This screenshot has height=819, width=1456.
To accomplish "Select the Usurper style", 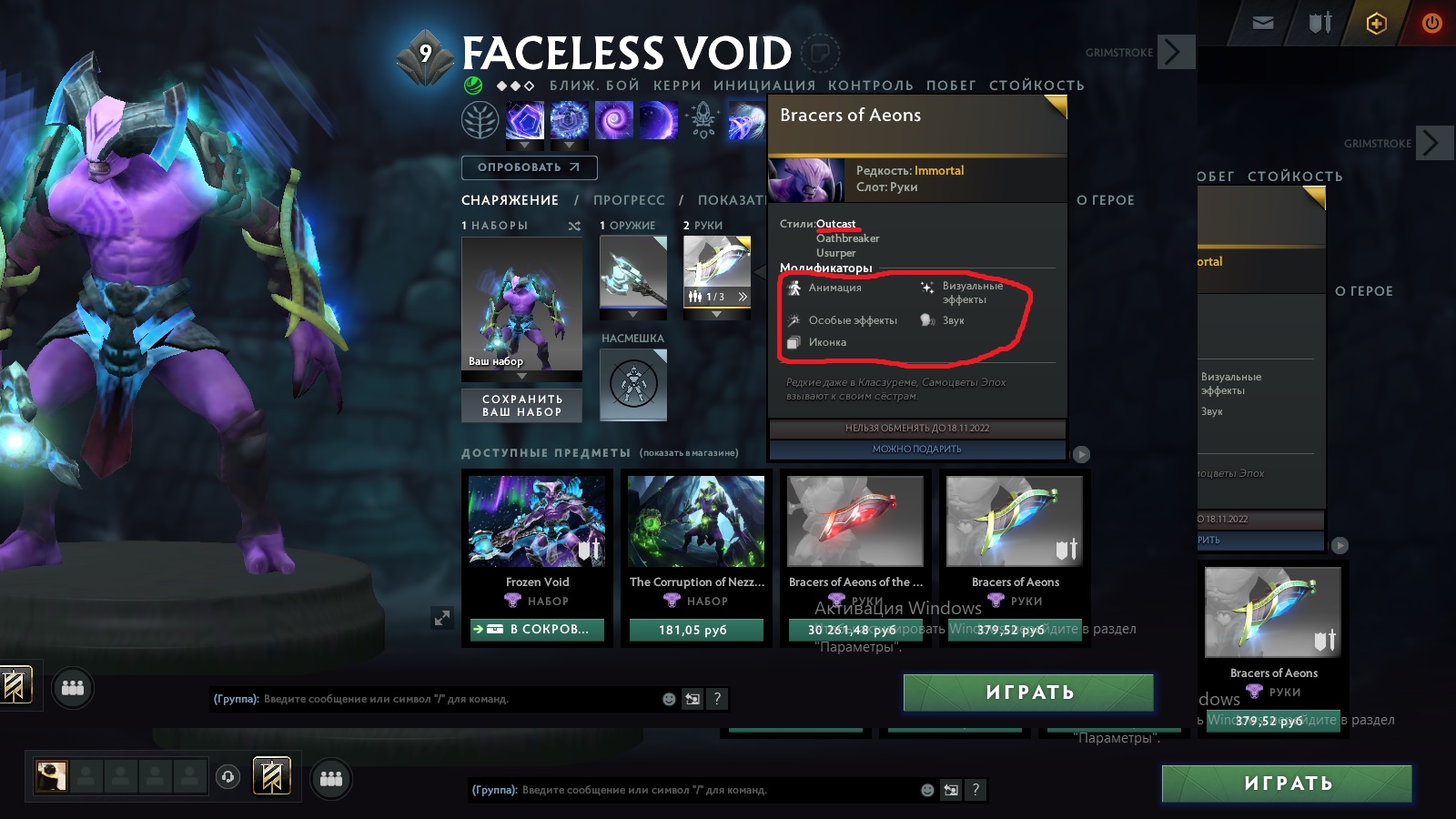I will pos(835,253).
